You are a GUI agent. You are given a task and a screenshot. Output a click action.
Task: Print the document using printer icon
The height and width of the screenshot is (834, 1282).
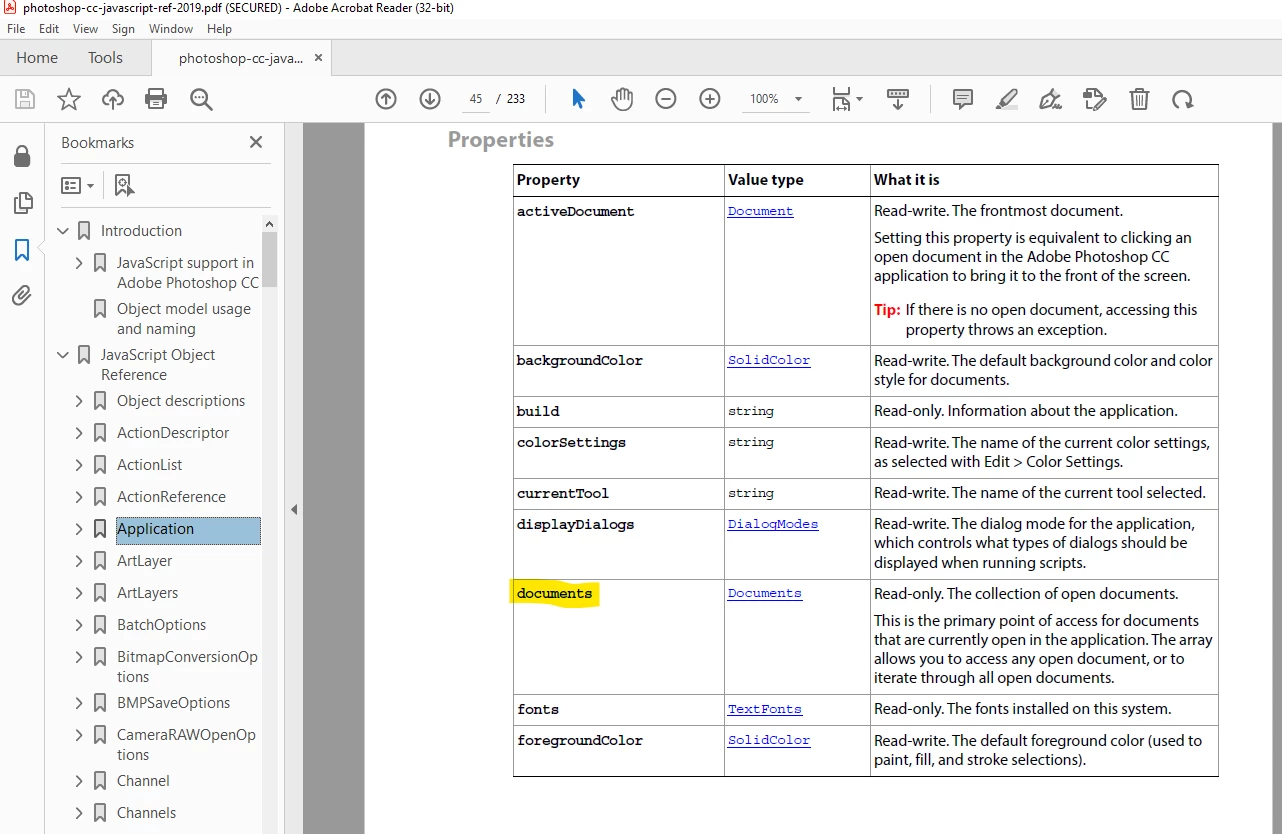(156, 99)
